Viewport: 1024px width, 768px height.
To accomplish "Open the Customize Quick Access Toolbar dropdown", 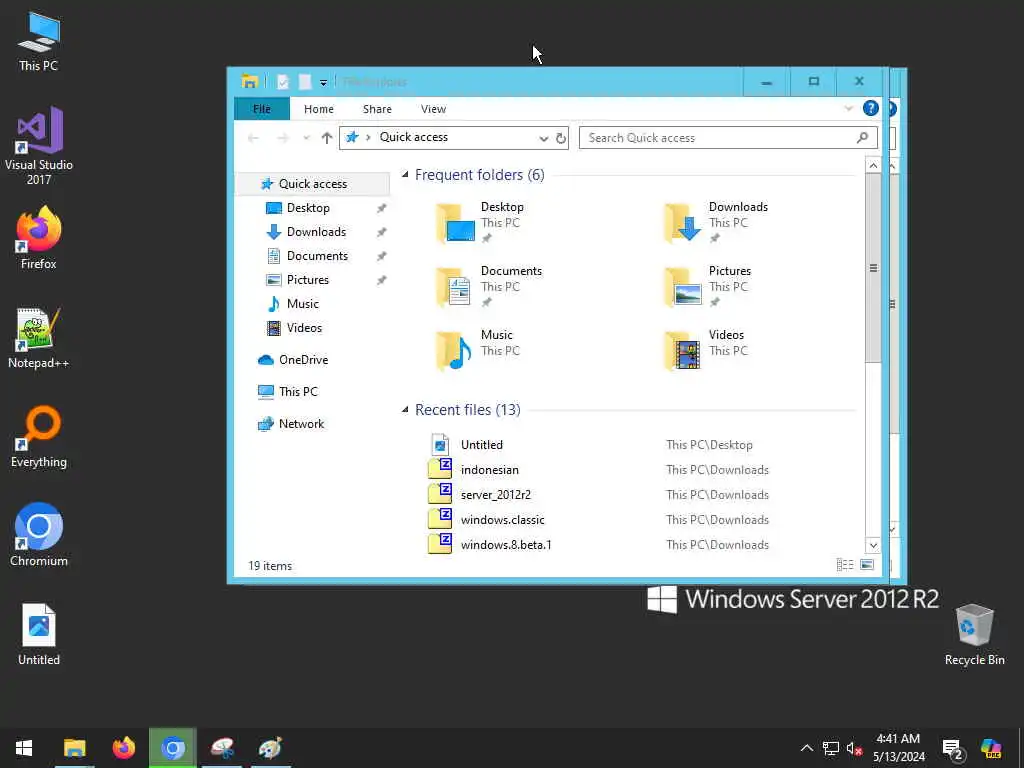I will point(323,82).
